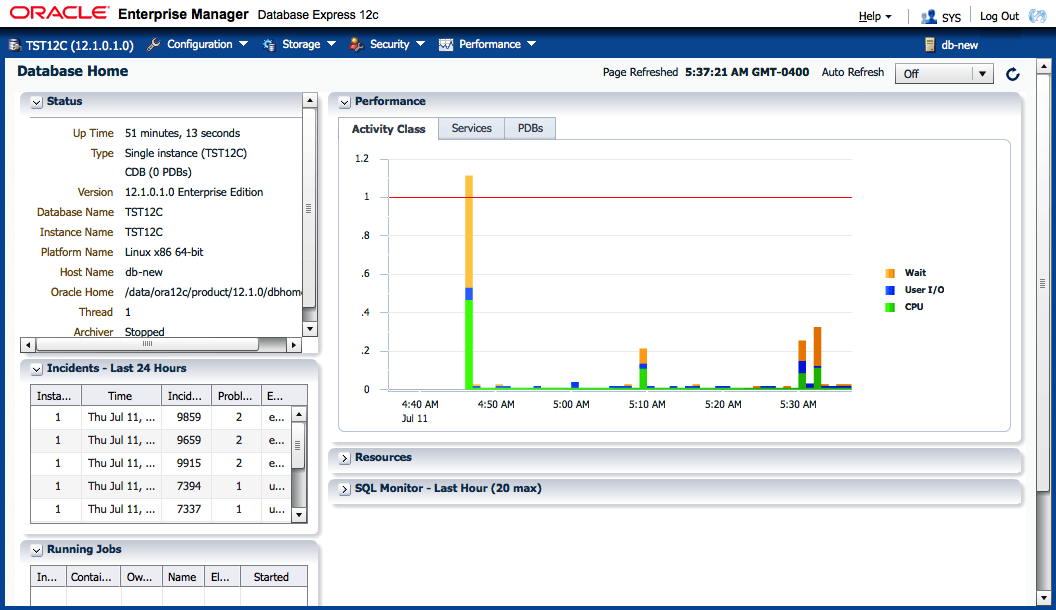Click the Wait legend orange swatch
Viewport: 1056px width, 610px height.
click(x=890, y=273)
